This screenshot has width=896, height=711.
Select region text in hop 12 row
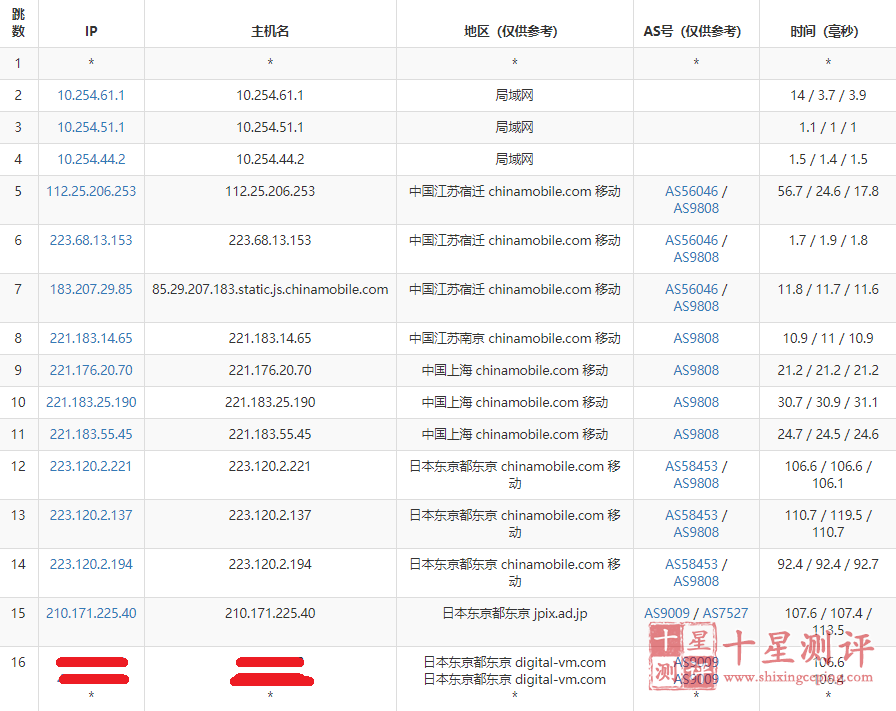coord(514,476)
